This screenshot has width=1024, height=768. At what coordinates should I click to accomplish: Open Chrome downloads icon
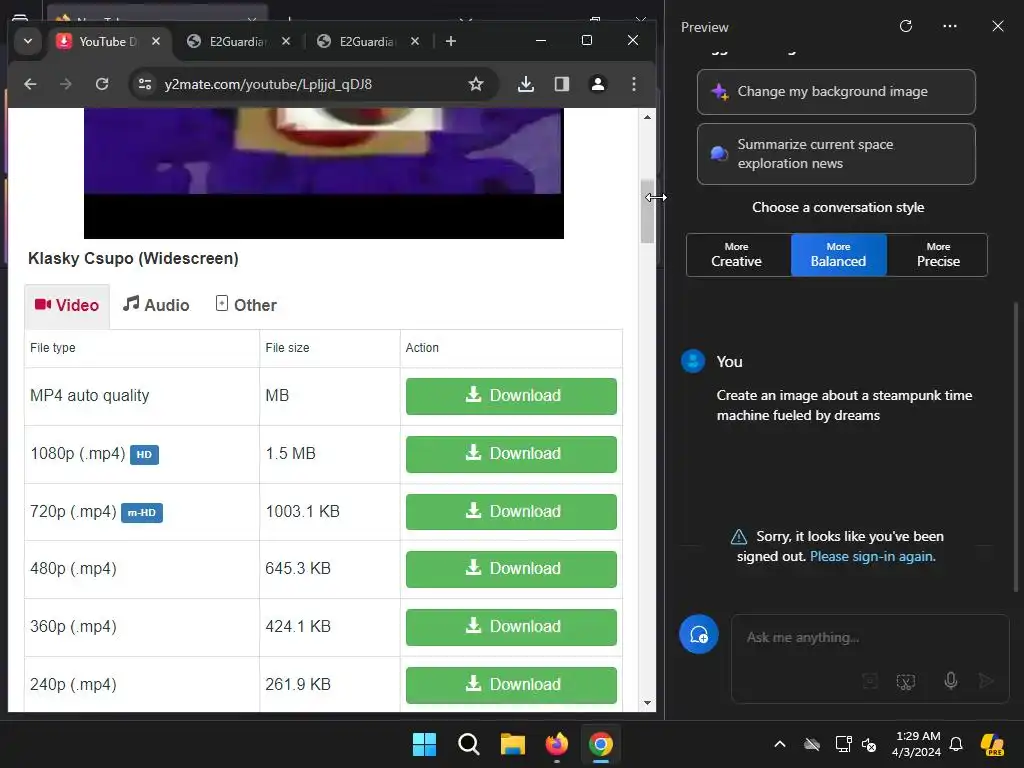click(x=526, y=84)
